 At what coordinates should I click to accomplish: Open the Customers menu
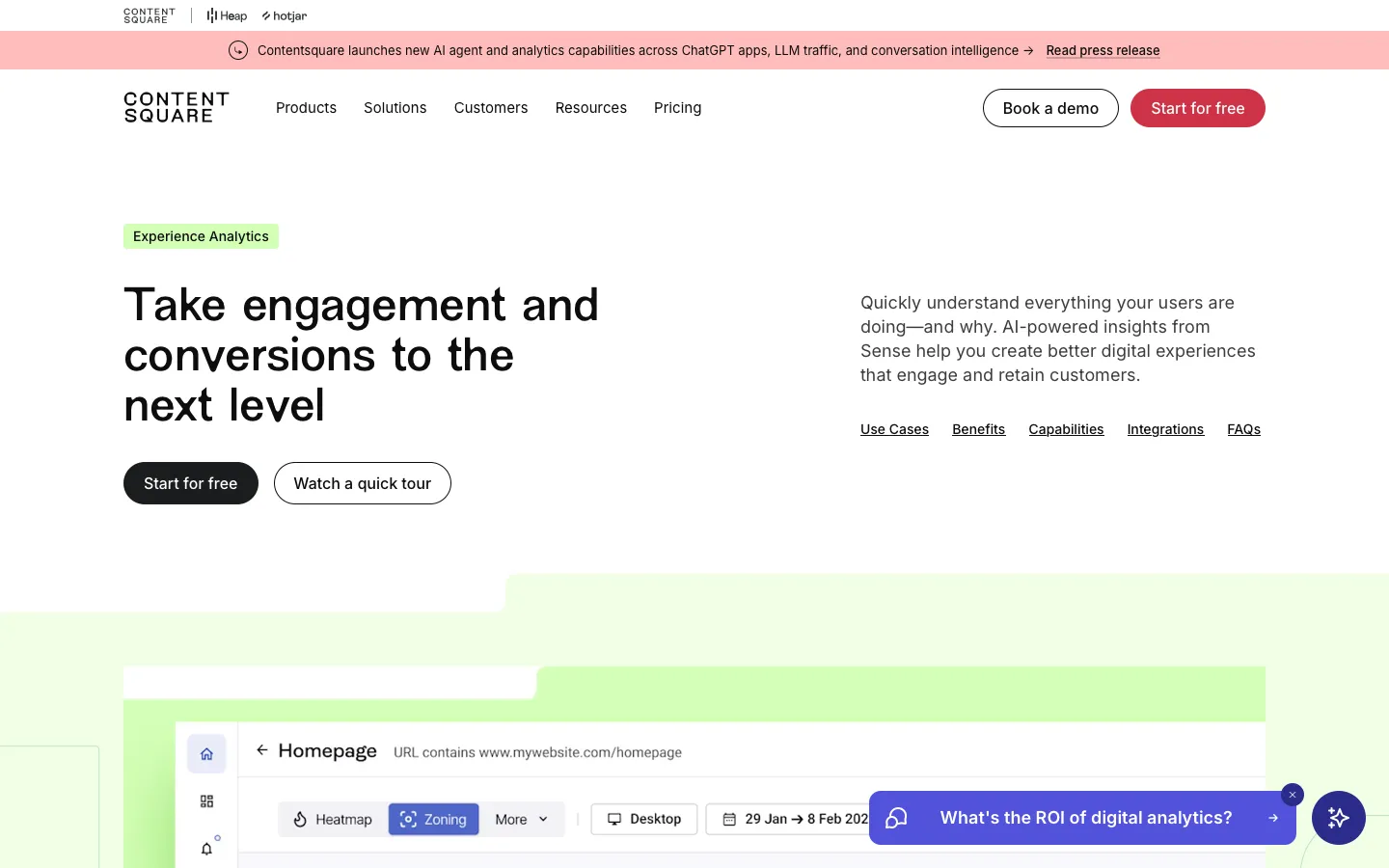coord(491,108)
